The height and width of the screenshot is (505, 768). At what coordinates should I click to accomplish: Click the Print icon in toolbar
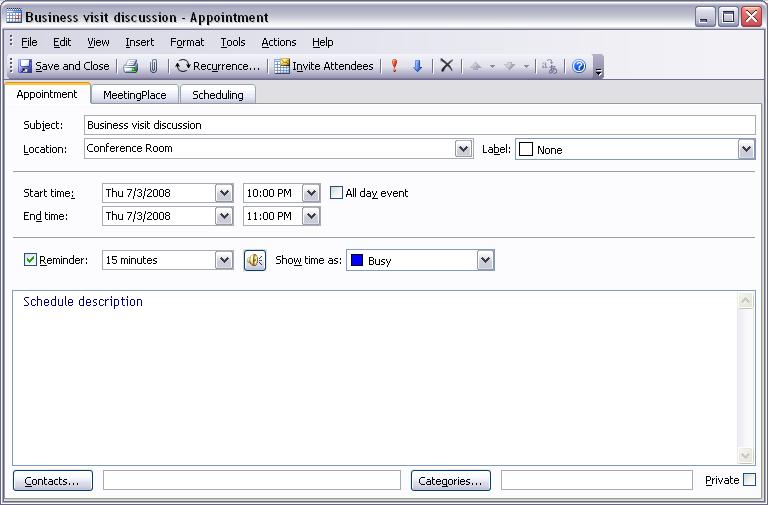tap(130, 66)
